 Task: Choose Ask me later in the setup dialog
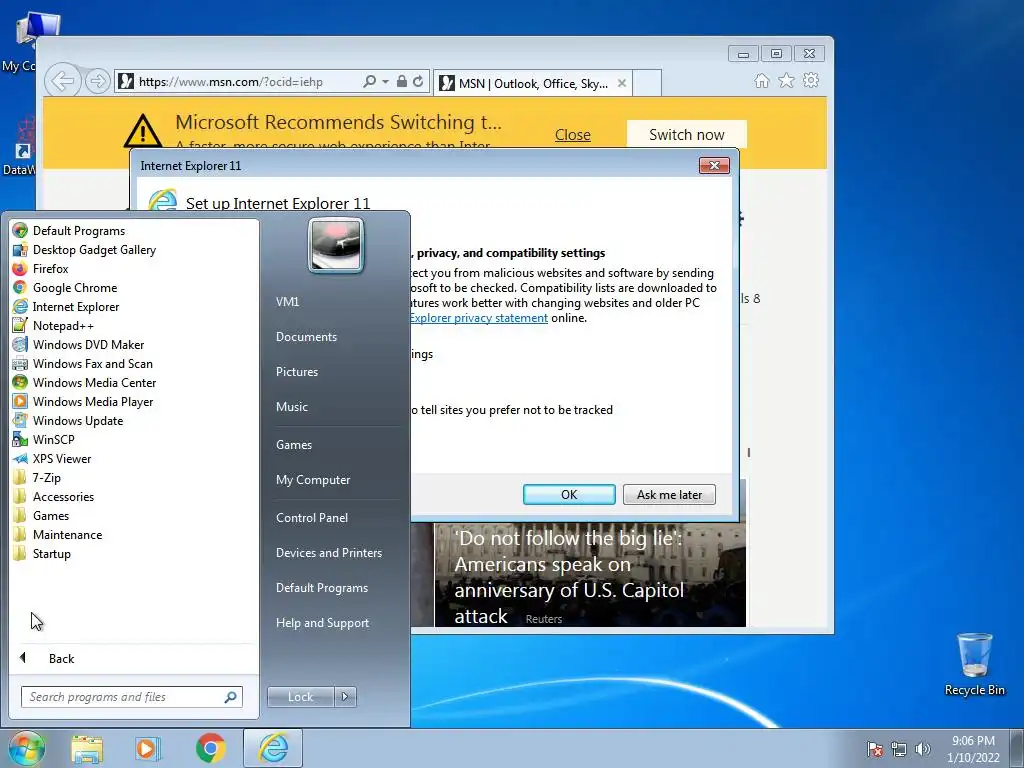669,494
